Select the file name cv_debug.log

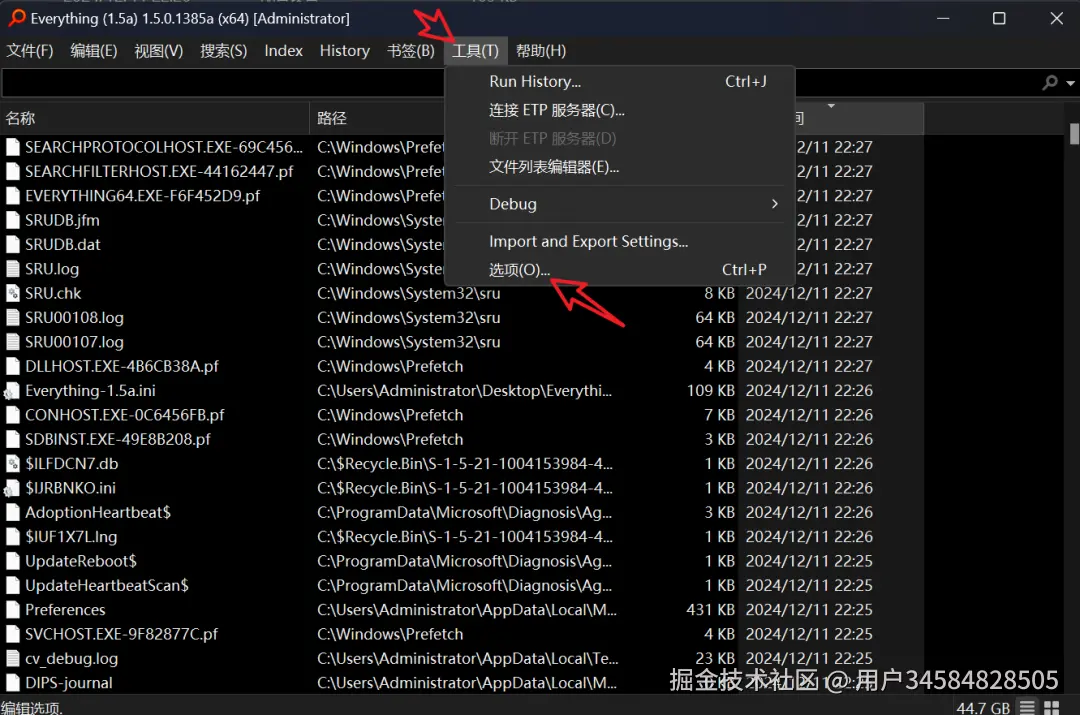pyautogui.click(x=72, y=659)
